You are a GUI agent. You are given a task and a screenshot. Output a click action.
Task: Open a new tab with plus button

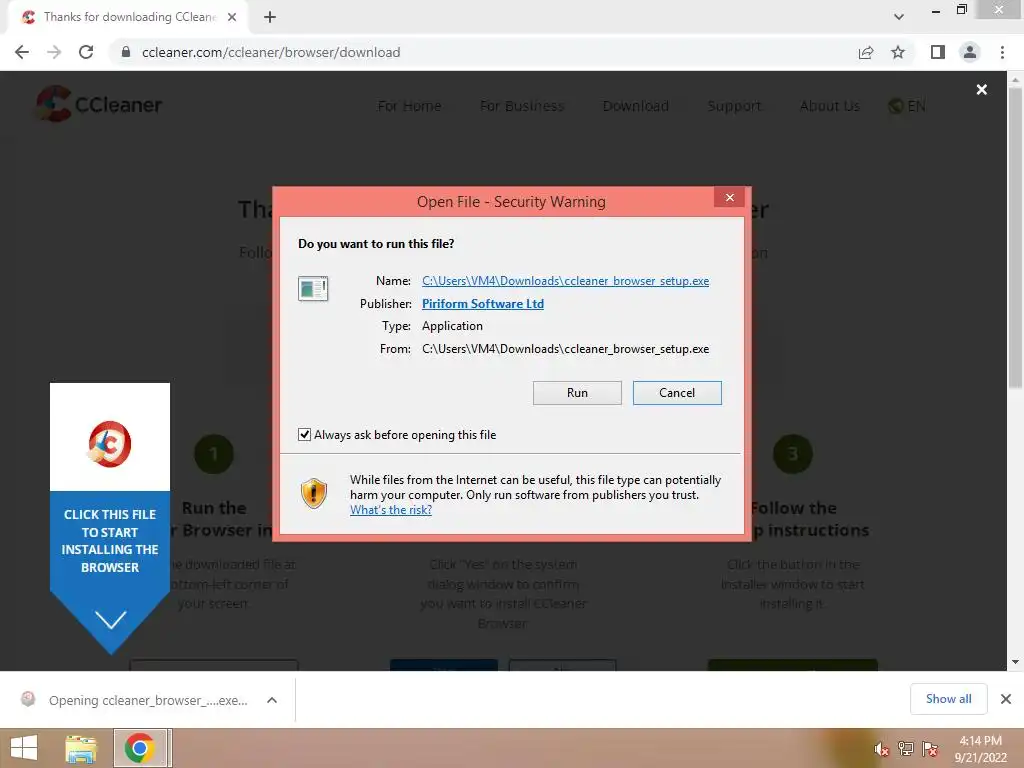click(270, 17)
